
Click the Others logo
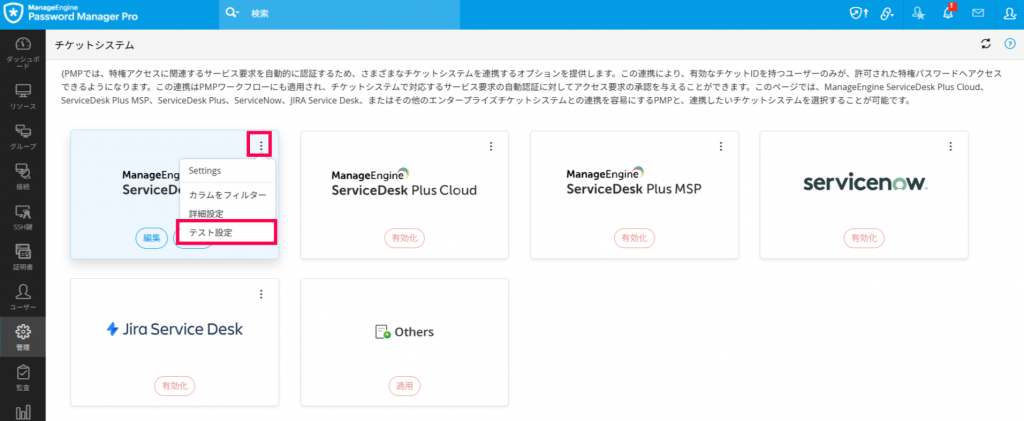(x=404, y=332)
